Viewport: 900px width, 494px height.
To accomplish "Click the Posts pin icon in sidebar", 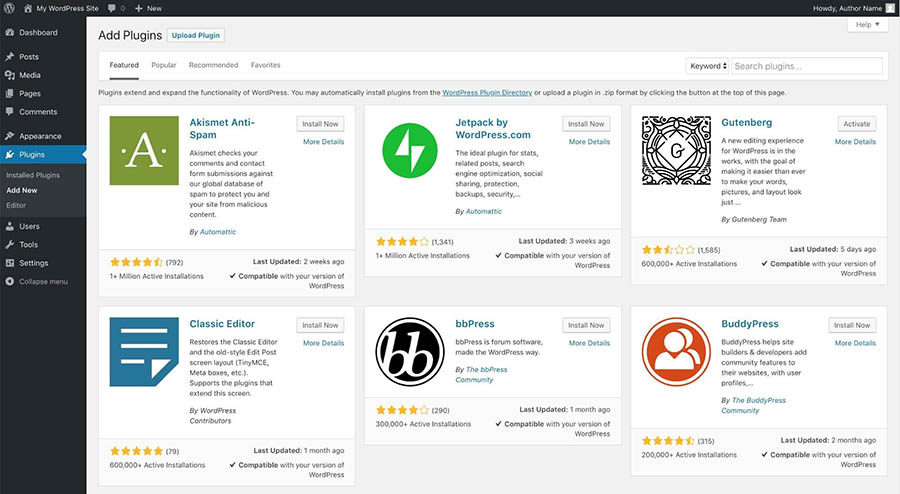I will [x=10, y=57].
